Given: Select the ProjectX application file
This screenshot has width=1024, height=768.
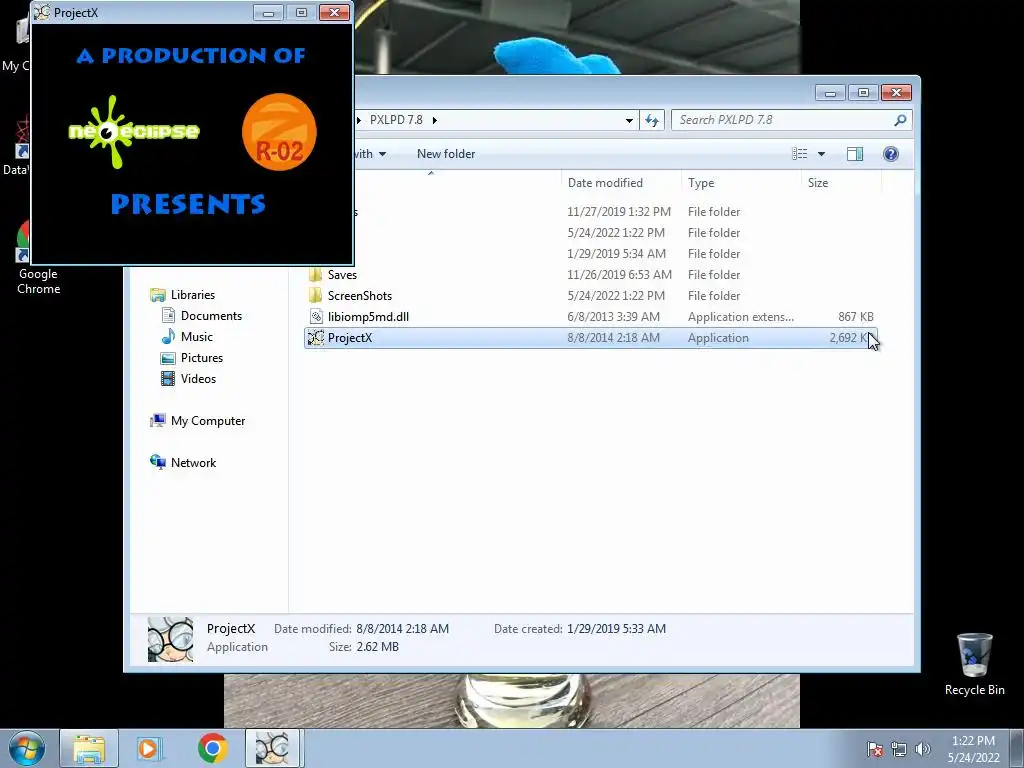Looking at the screenshot, I should click(x=590, y=338).
